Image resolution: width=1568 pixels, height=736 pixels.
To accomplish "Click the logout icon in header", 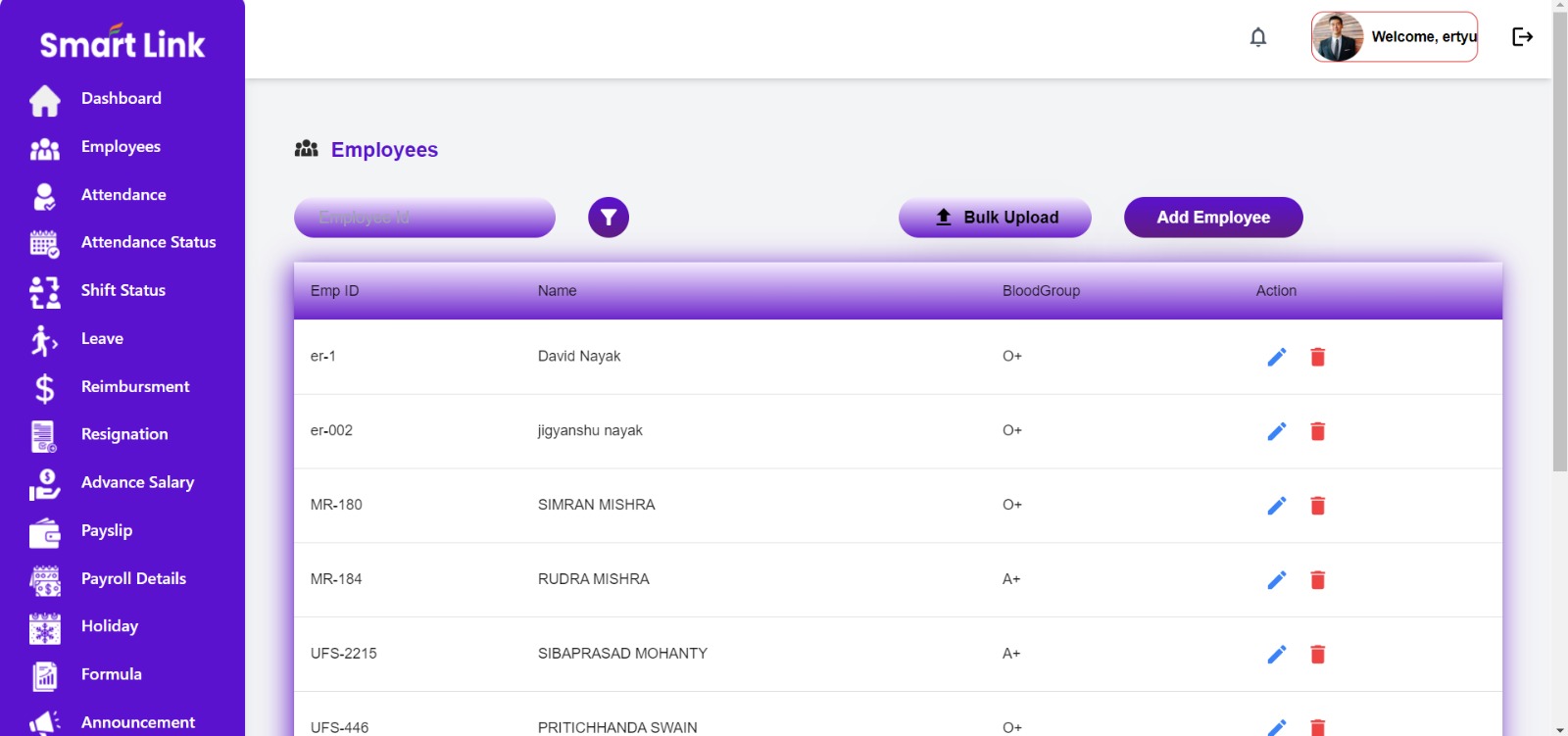I will tap(1522, 37).
